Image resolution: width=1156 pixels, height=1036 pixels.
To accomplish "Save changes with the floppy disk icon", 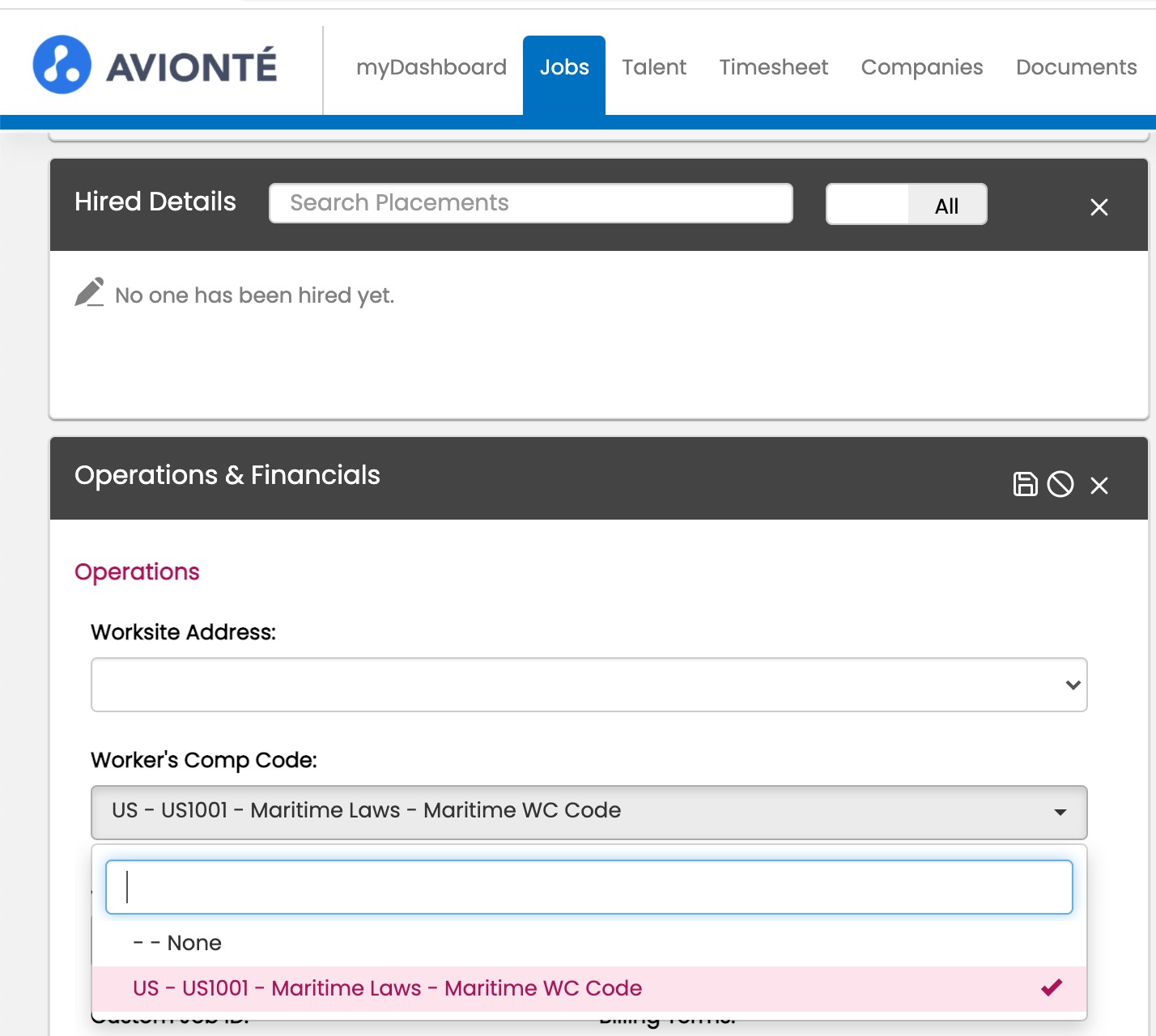I will pos(1025,484).
